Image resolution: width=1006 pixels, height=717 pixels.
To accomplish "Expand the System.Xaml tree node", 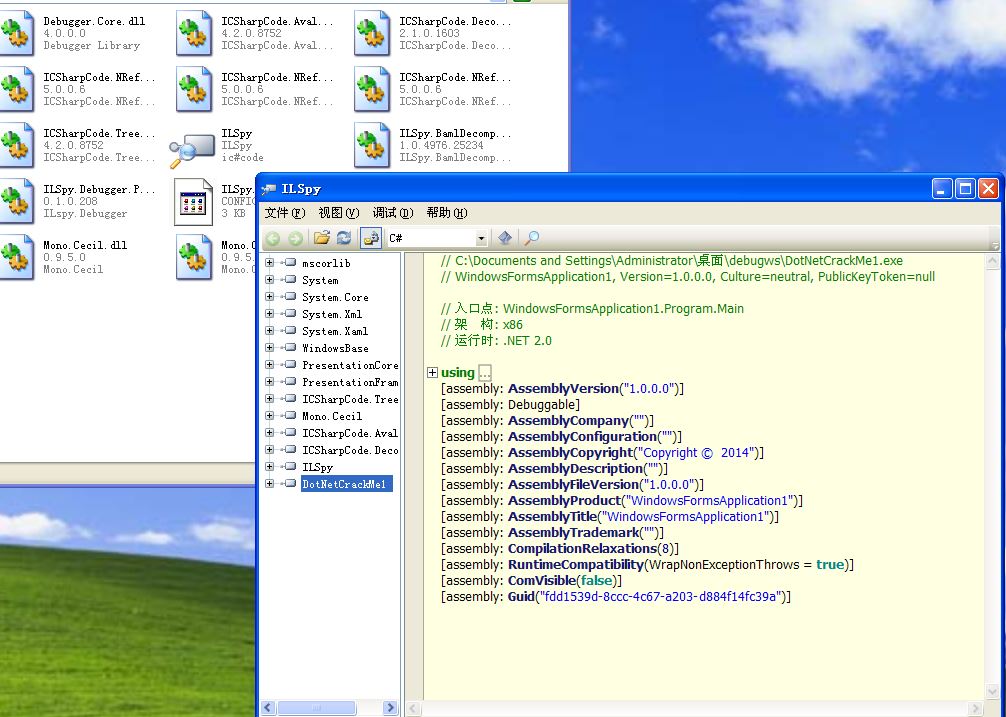I will (x=269, y=330).
